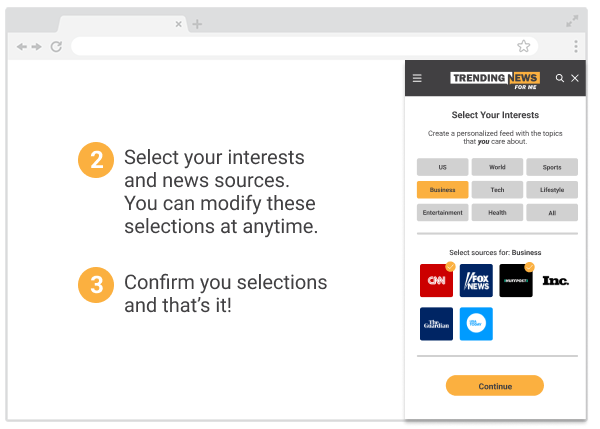Screen dimensions: 600x429
Task: Deselect the highlighted Business topic
Action: click(442, 190)
